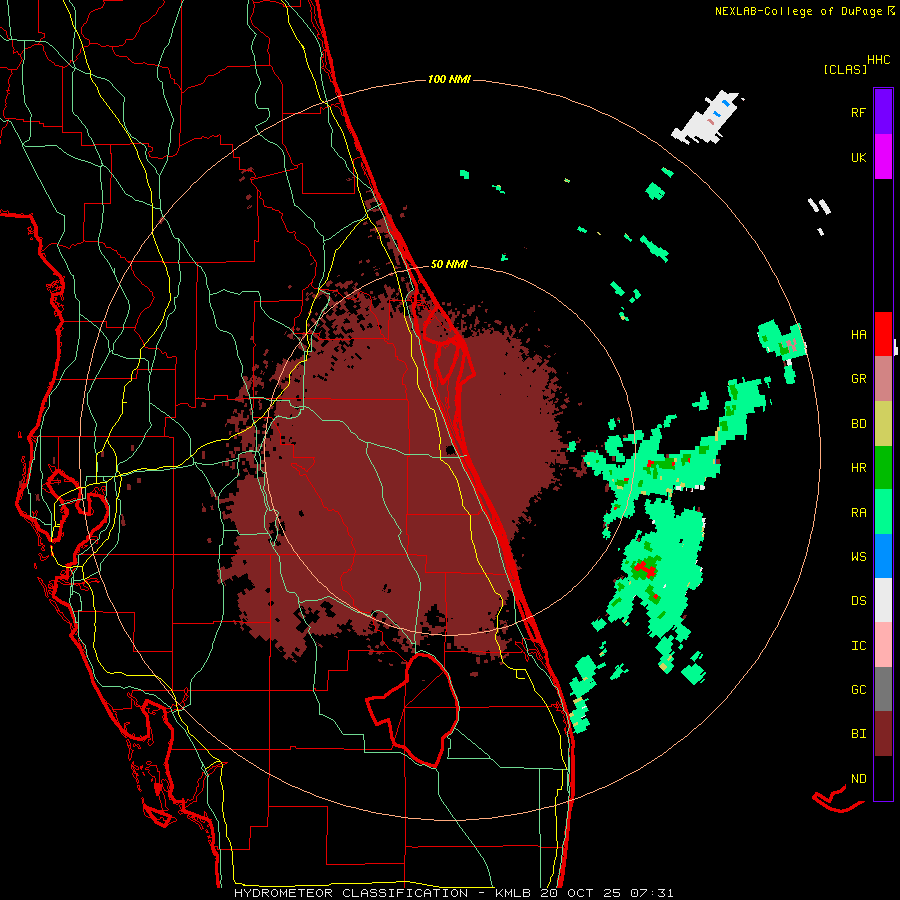The image size is (900, 900).
Task: Click the BD legend label
Action: tap(858, 424)
